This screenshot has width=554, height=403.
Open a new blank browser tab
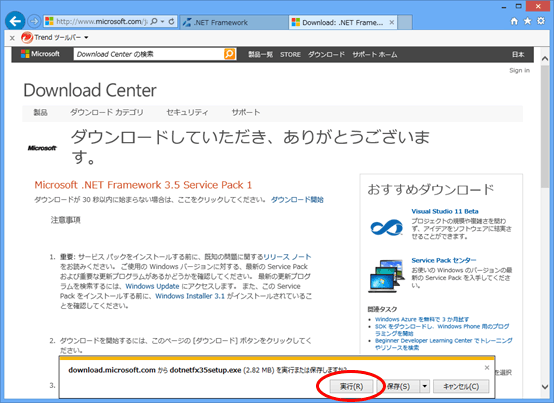(405, 22)
